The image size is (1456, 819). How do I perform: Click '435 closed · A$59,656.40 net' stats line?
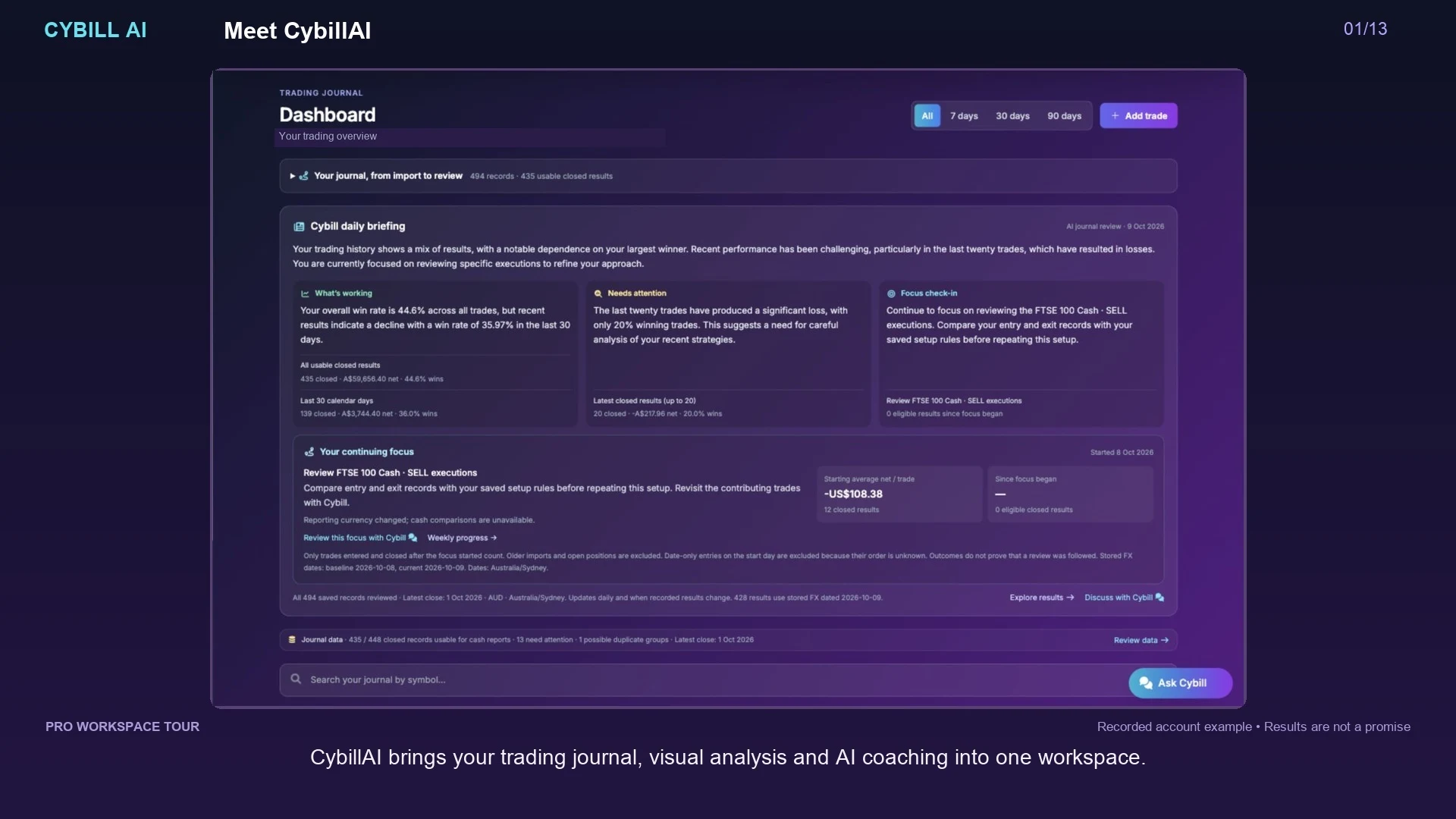(x=372, y=379)
